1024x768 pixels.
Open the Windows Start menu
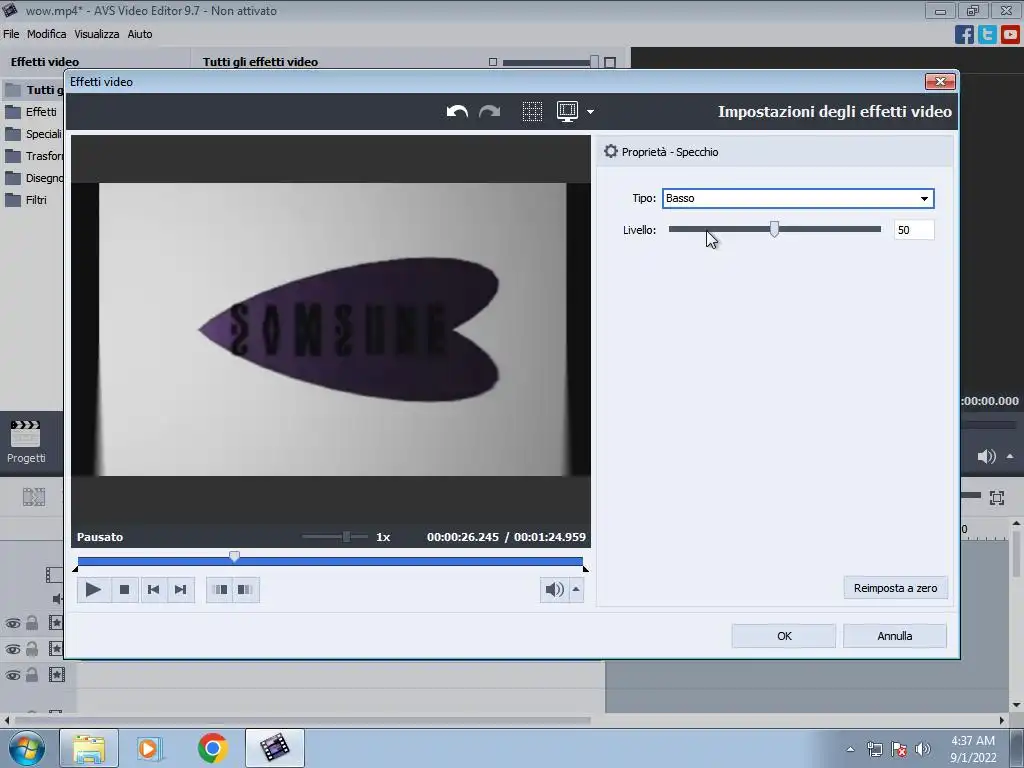pos(26,748)
